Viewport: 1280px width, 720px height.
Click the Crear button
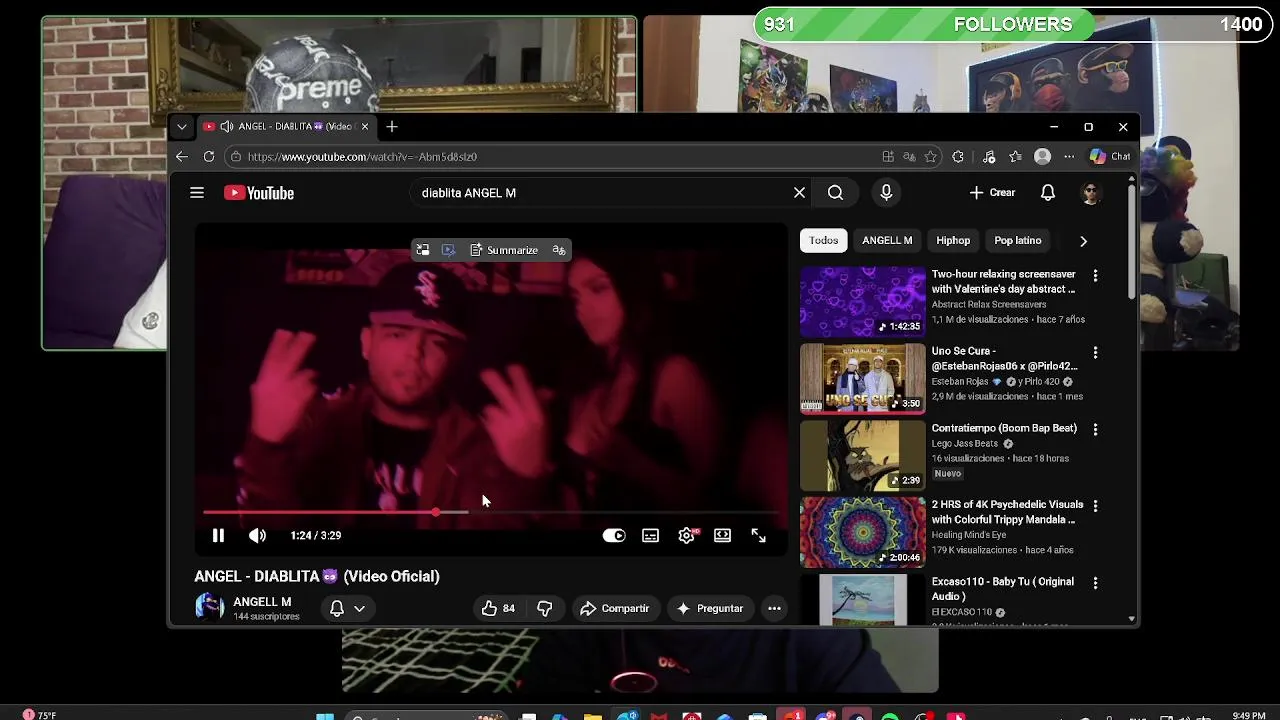click(x=993, y=193)
